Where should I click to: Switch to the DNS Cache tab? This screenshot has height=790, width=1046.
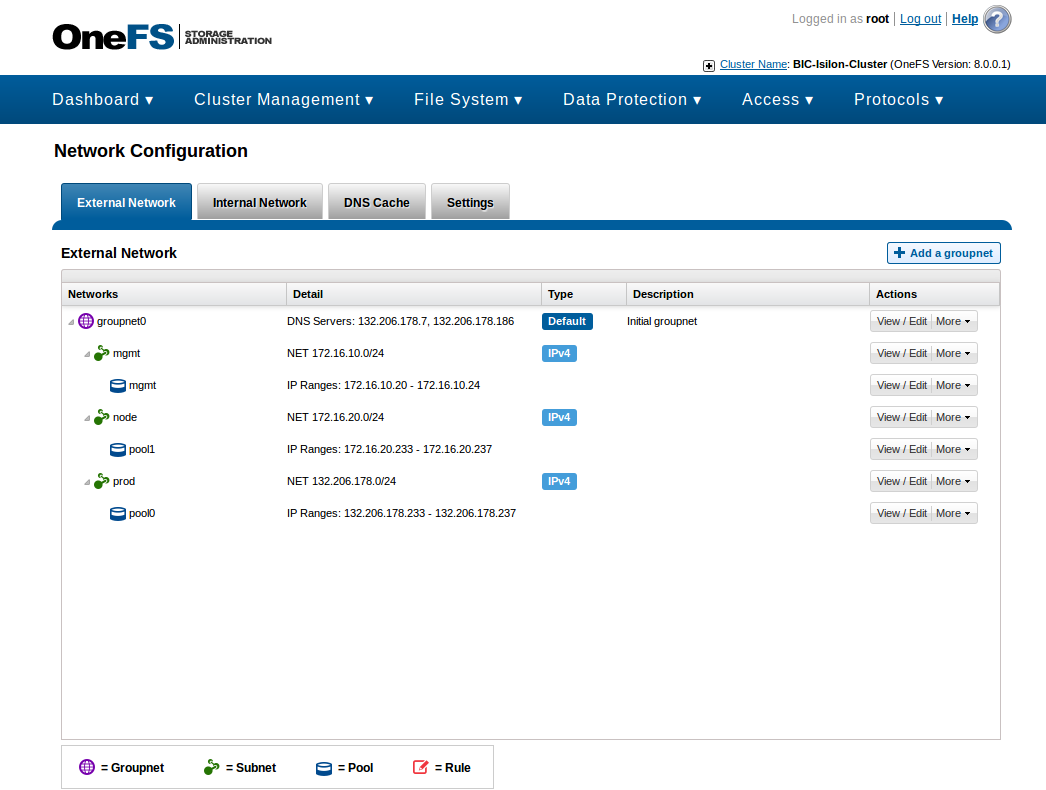click(x=377, y=202)
